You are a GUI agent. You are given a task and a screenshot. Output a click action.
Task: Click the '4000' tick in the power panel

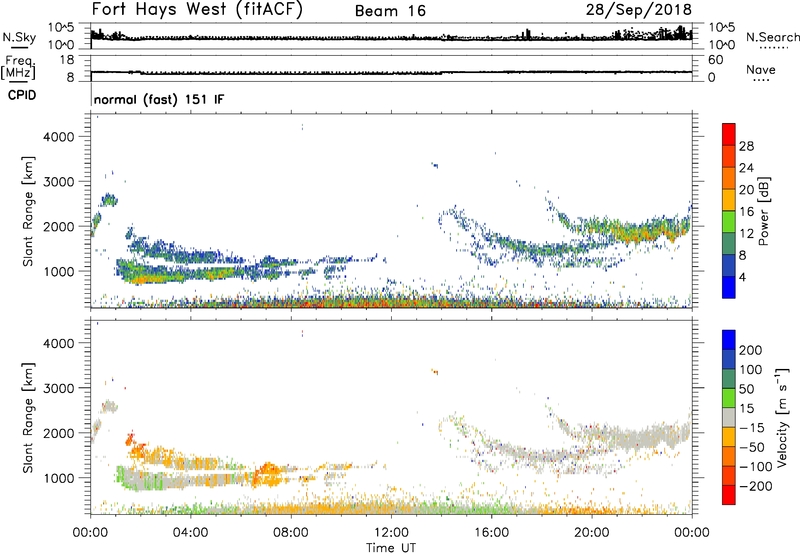(x=59, y=137)
